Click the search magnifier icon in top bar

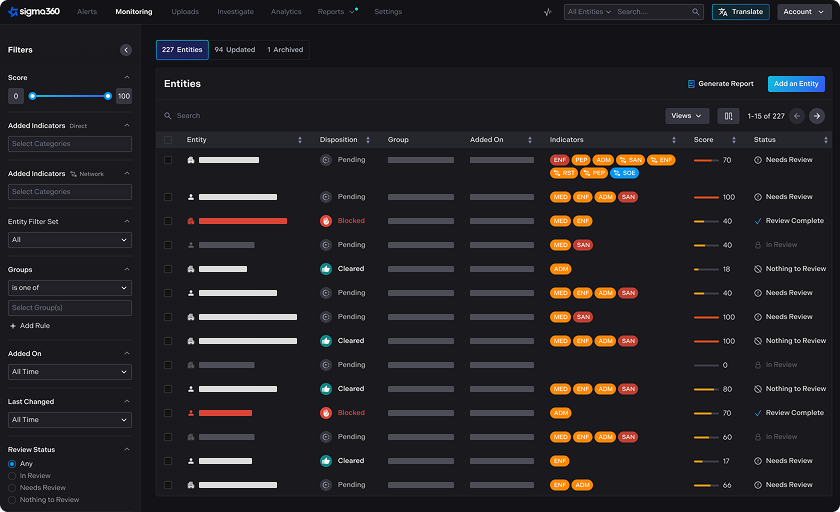pyautogui.click(x=696, y=12)
